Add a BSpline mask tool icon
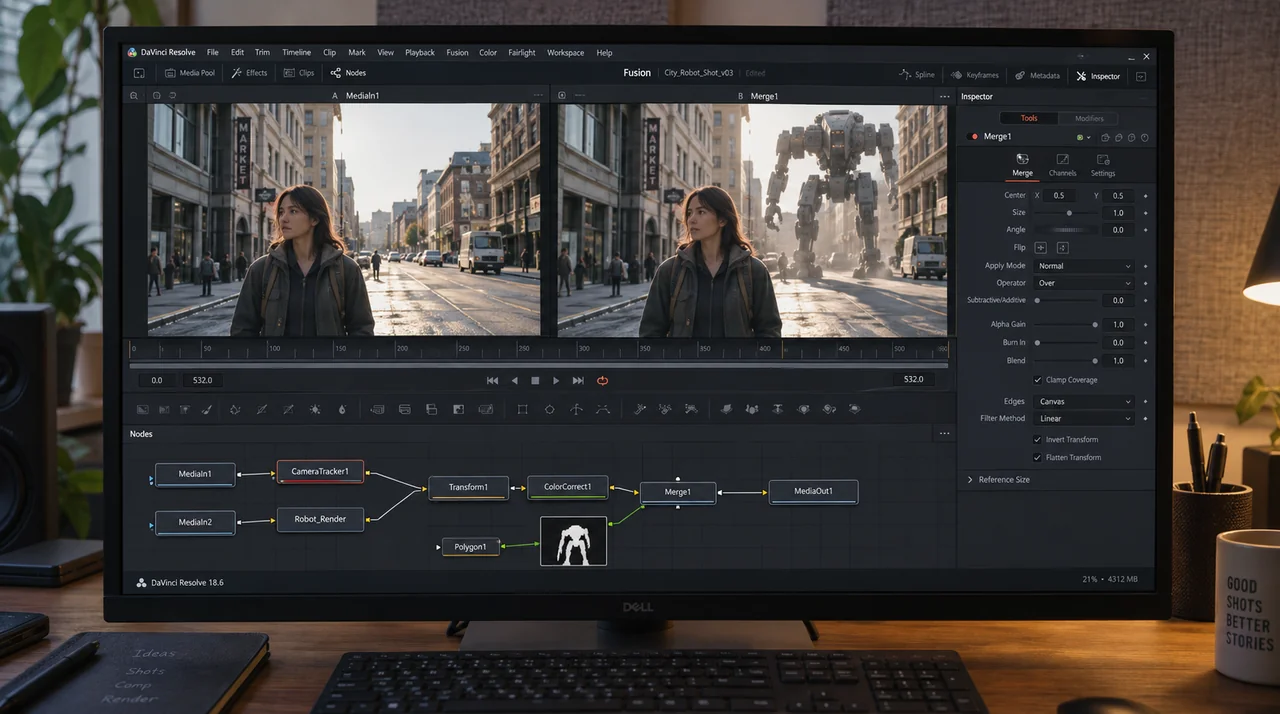The height and width of the screenshot is (714, 1280). coord(603,409)
